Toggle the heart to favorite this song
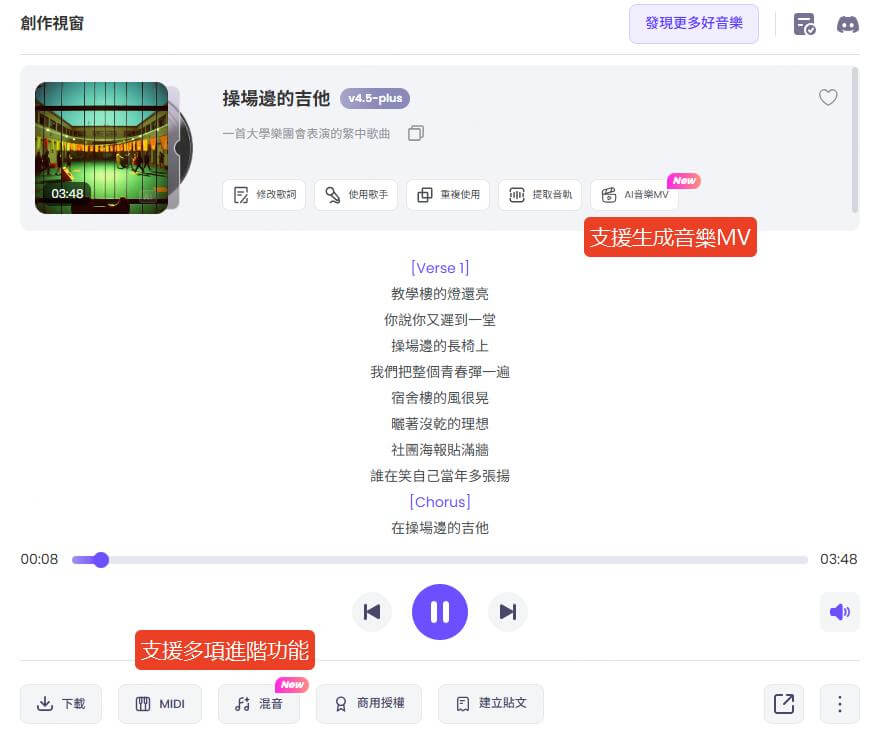This screenshot has width=879, height=734. click(x=828, y=98)
